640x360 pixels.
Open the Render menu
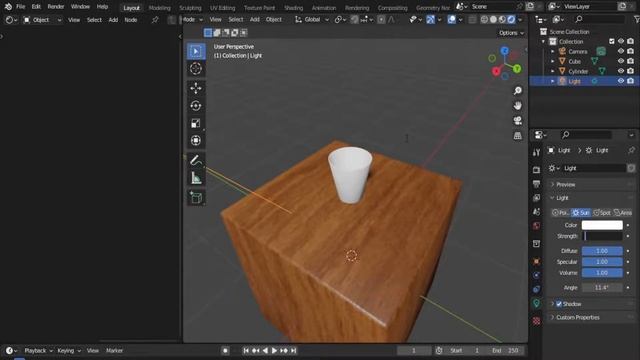tap(56, 7)
